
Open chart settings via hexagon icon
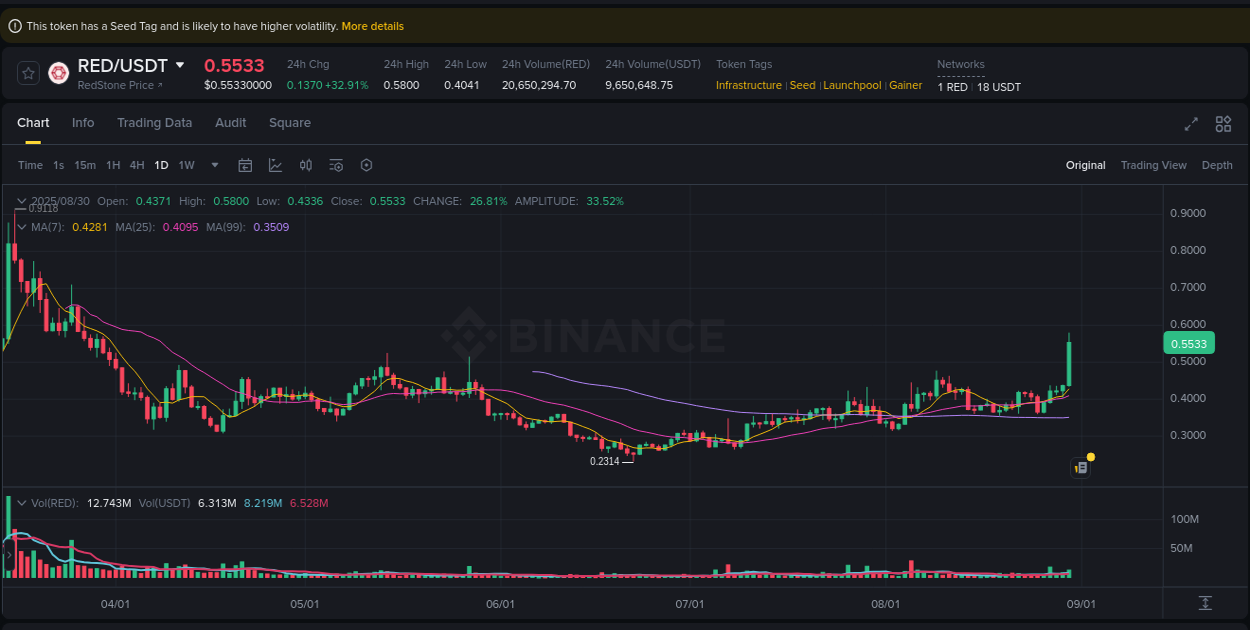point(366,165)
